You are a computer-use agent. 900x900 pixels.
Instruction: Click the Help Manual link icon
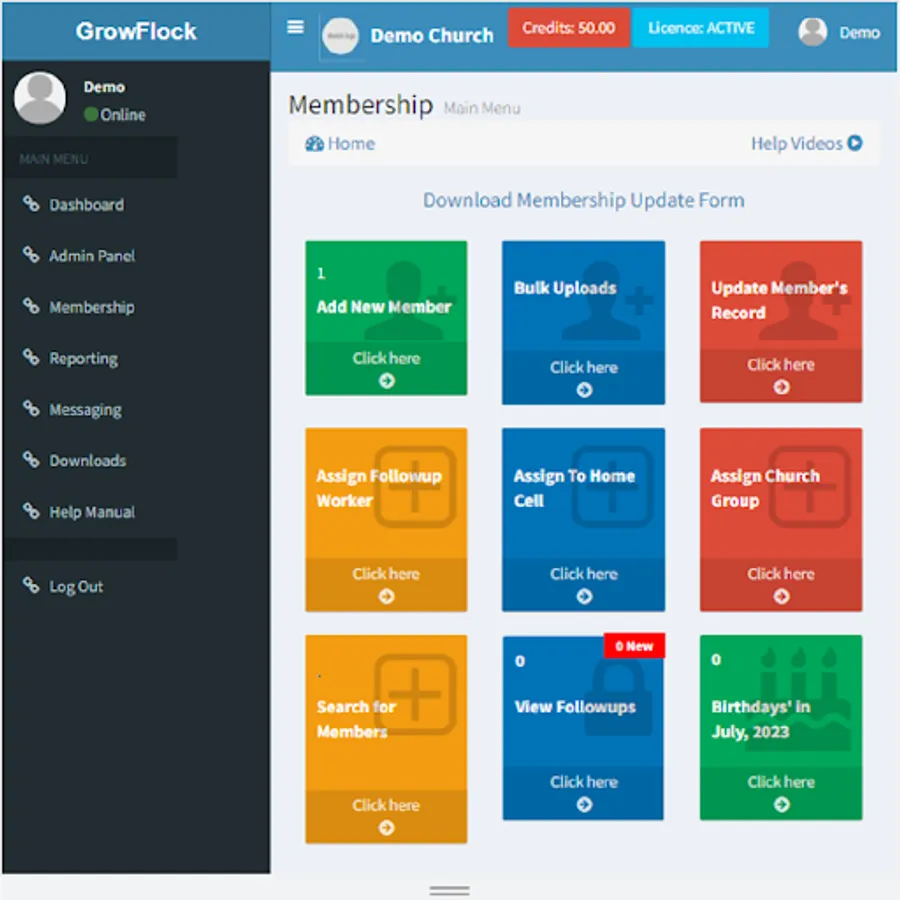(x=31, y=511)
